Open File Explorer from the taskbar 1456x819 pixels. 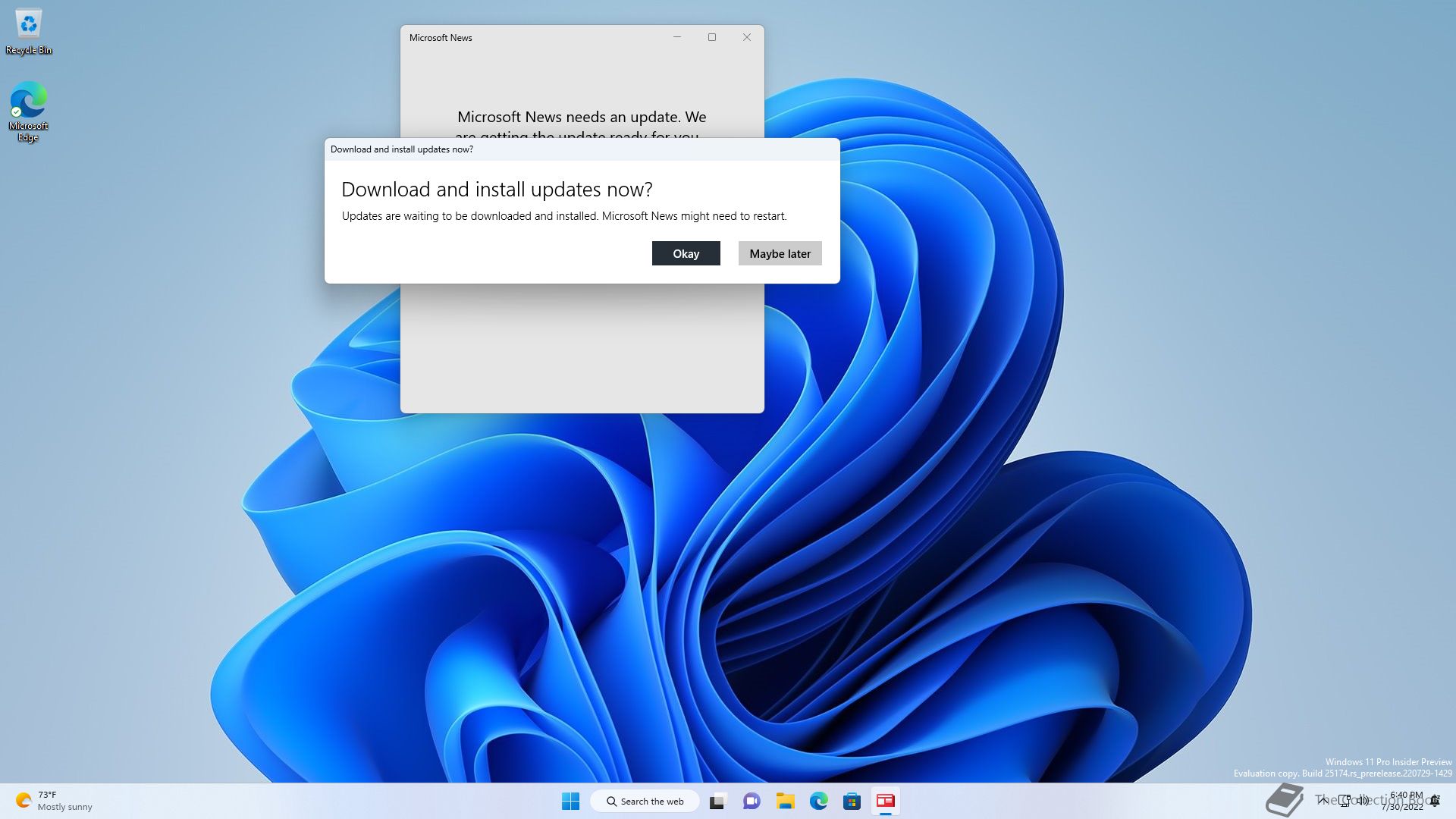click(x=785, y=801)
